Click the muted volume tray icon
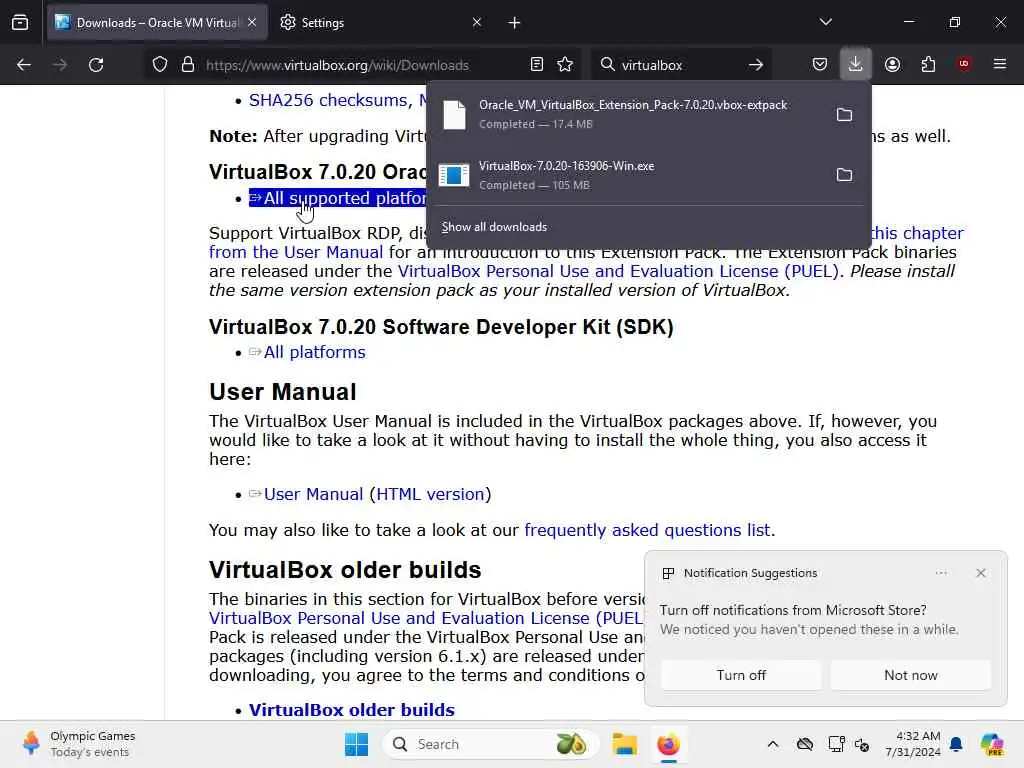This screenshot has height=768, width=1024. [862, 744]
